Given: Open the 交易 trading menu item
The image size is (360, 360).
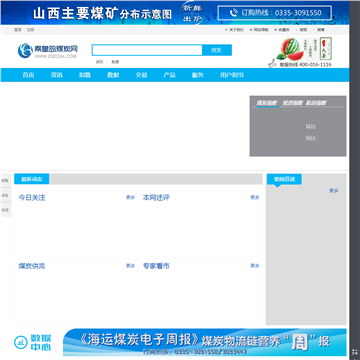Looking at the screenshot, I should 141,75.
